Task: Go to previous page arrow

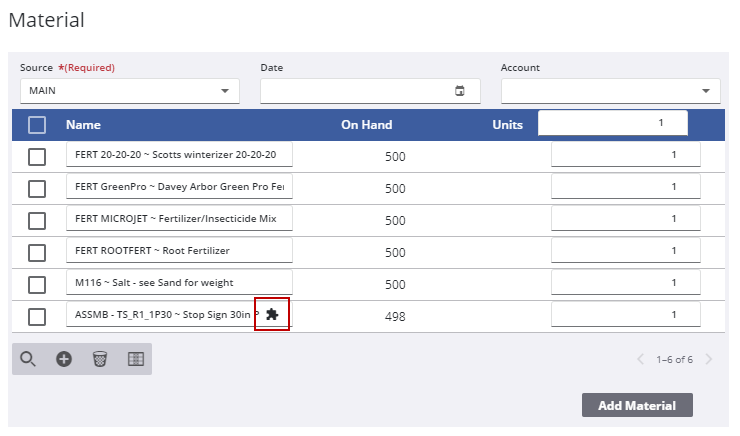Action: point(641,359)
